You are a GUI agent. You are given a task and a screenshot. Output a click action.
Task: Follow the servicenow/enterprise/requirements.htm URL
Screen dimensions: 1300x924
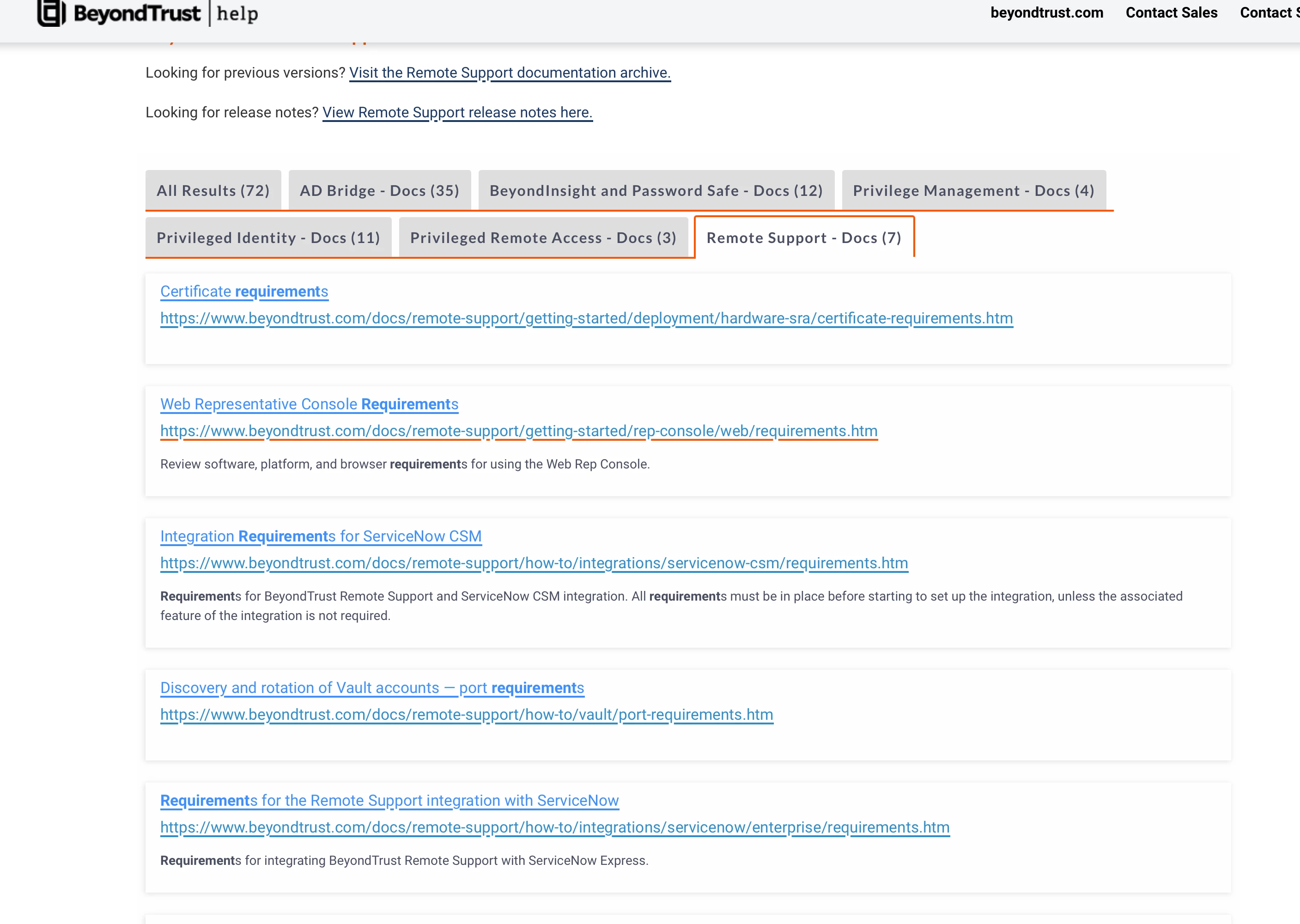[555, 827]
